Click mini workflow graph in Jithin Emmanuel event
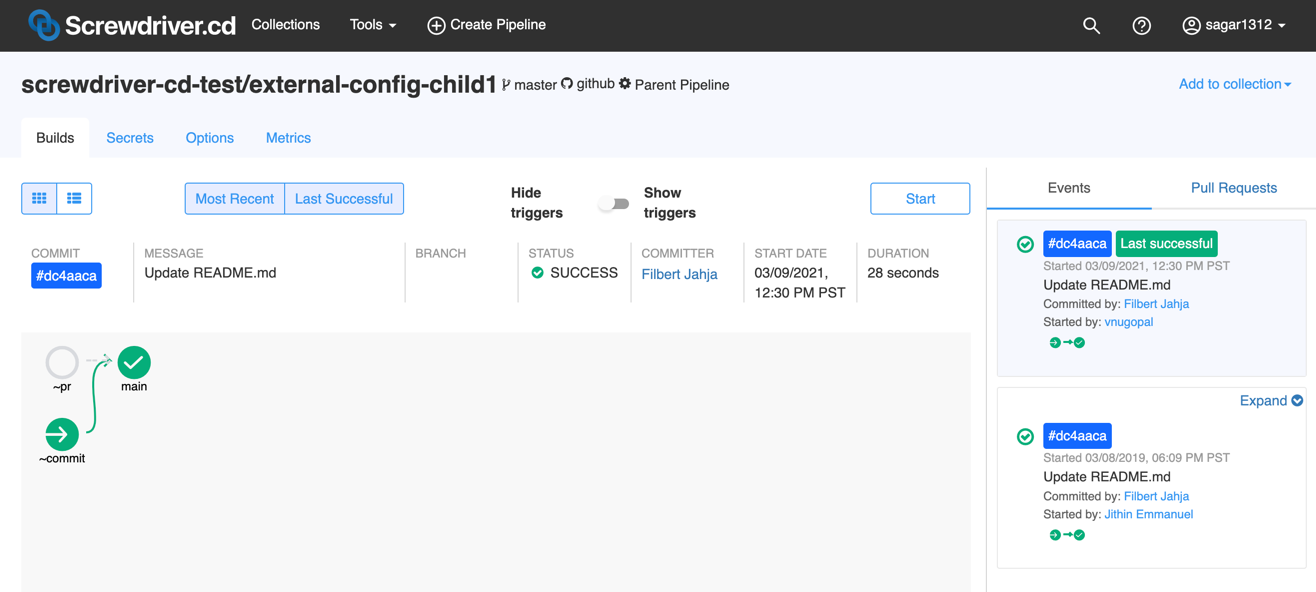 click(x=1067, y=535)
